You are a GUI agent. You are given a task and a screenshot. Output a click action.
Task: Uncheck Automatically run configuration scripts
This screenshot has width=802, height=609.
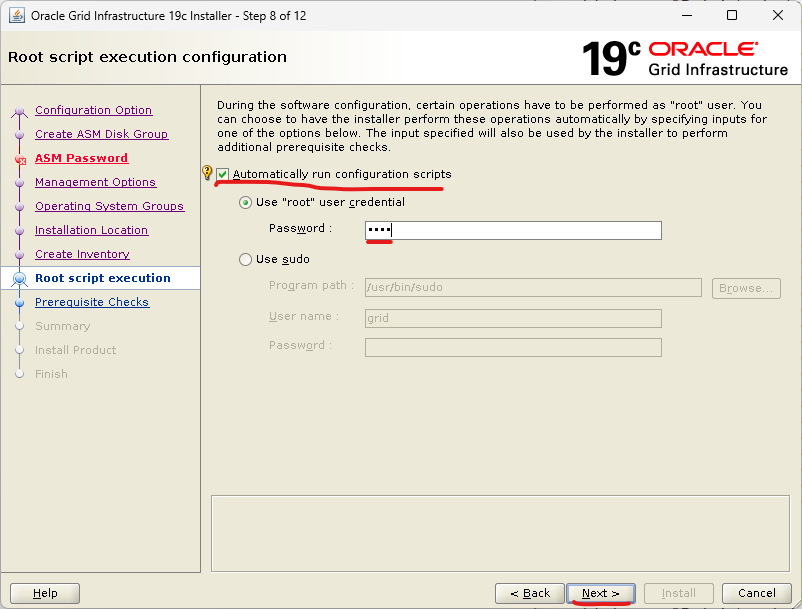click(223, 174)
